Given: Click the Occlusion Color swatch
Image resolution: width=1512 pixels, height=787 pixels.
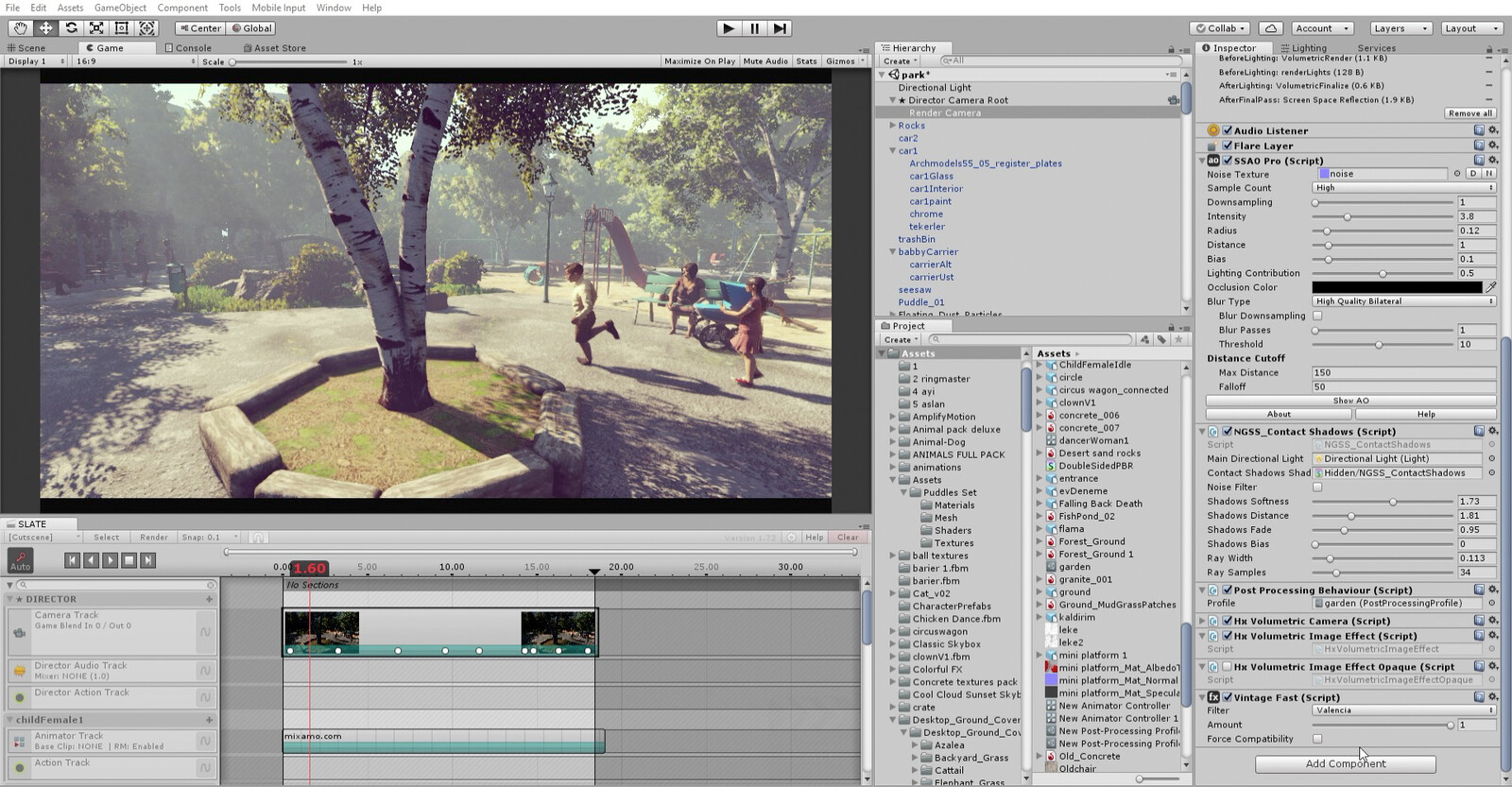Looking at the screenshot, I should (1397, 287).
